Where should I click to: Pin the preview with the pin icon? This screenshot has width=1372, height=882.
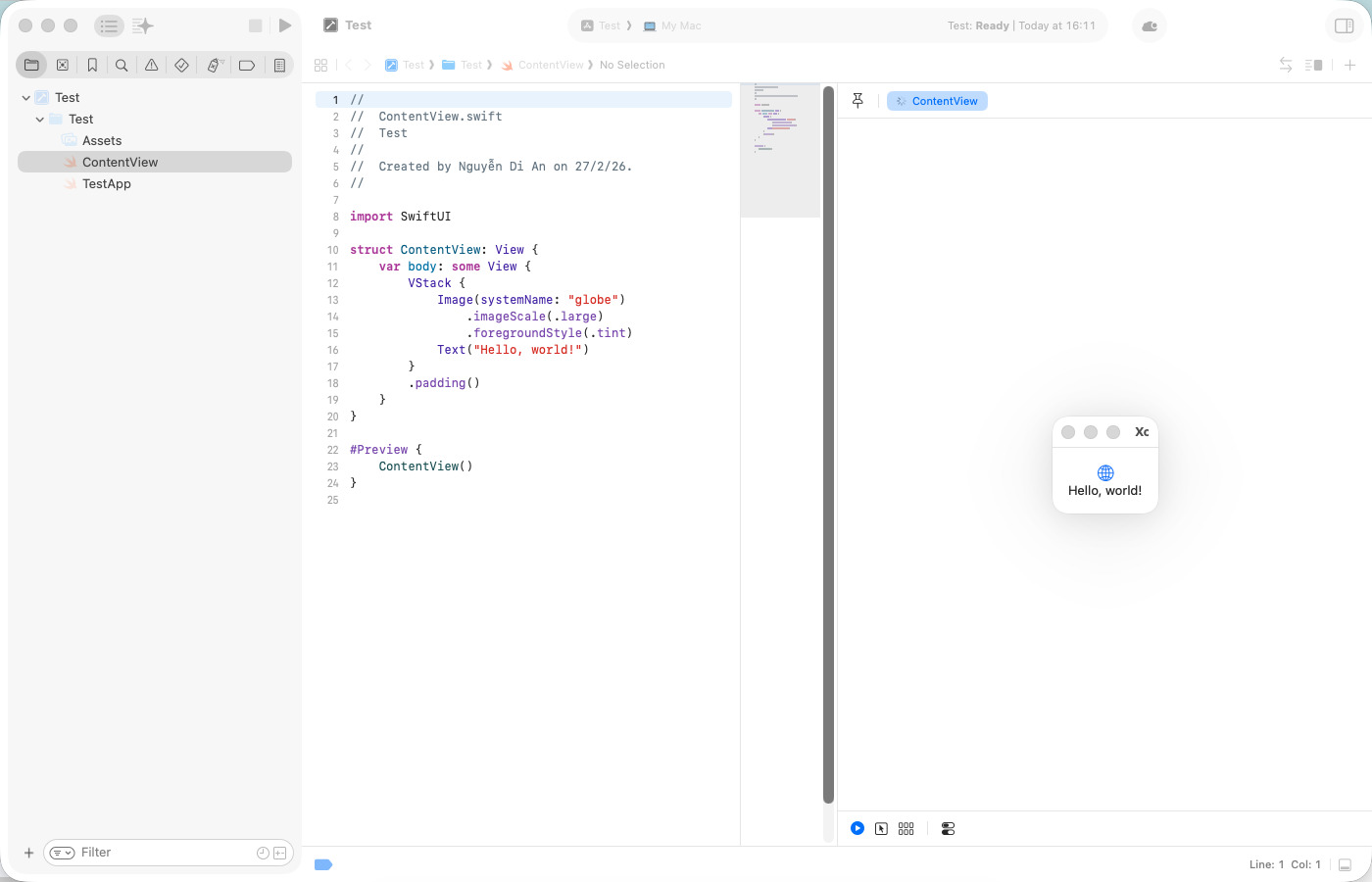coord(857,101)
